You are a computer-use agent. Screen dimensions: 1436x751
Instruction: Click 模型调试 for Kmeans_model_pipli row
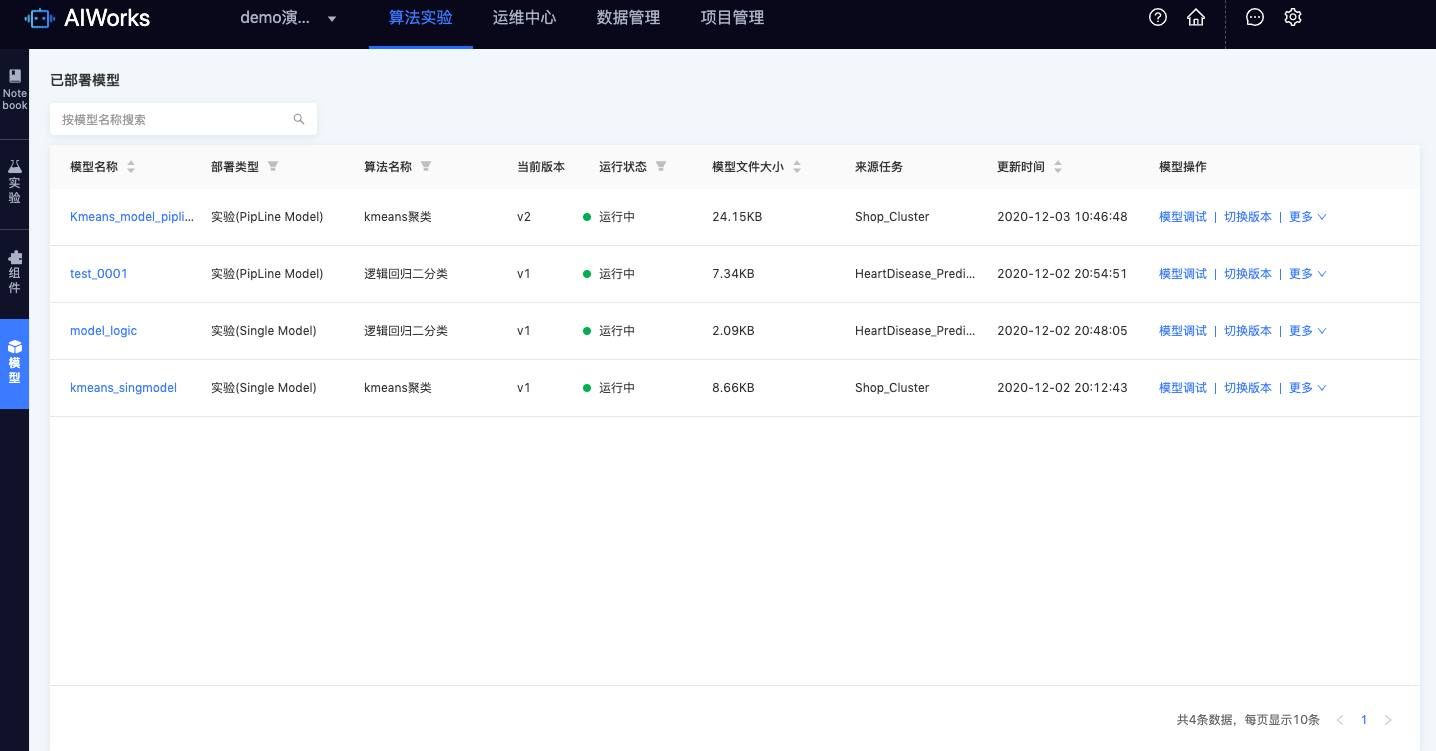pos(1183,217)
